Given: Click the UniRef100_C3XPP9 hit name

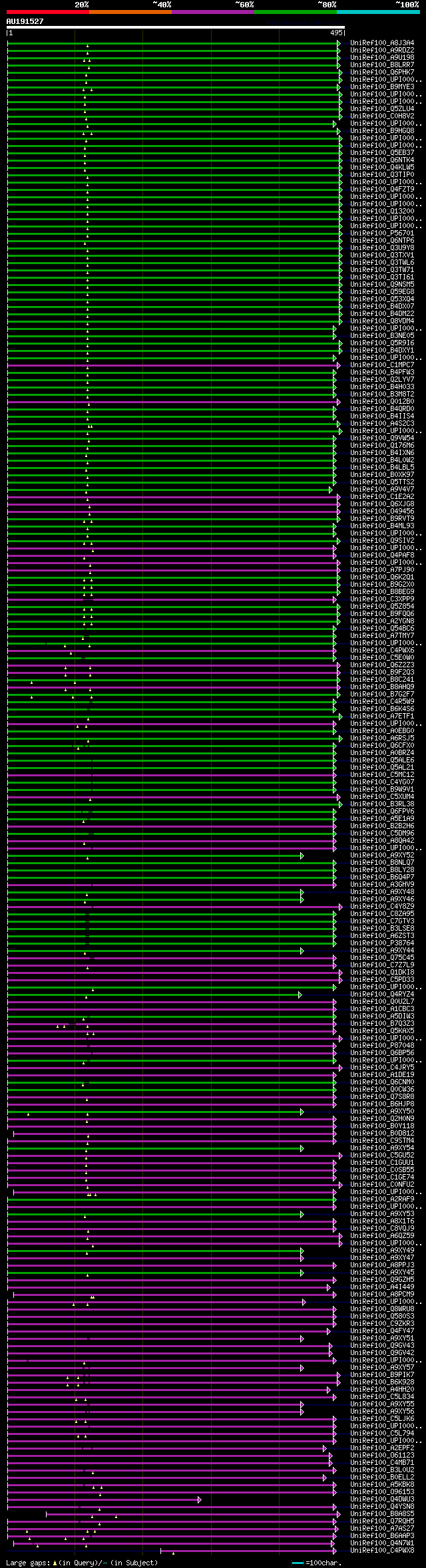Looking at the screenshot, I should (x=382, y=599).
